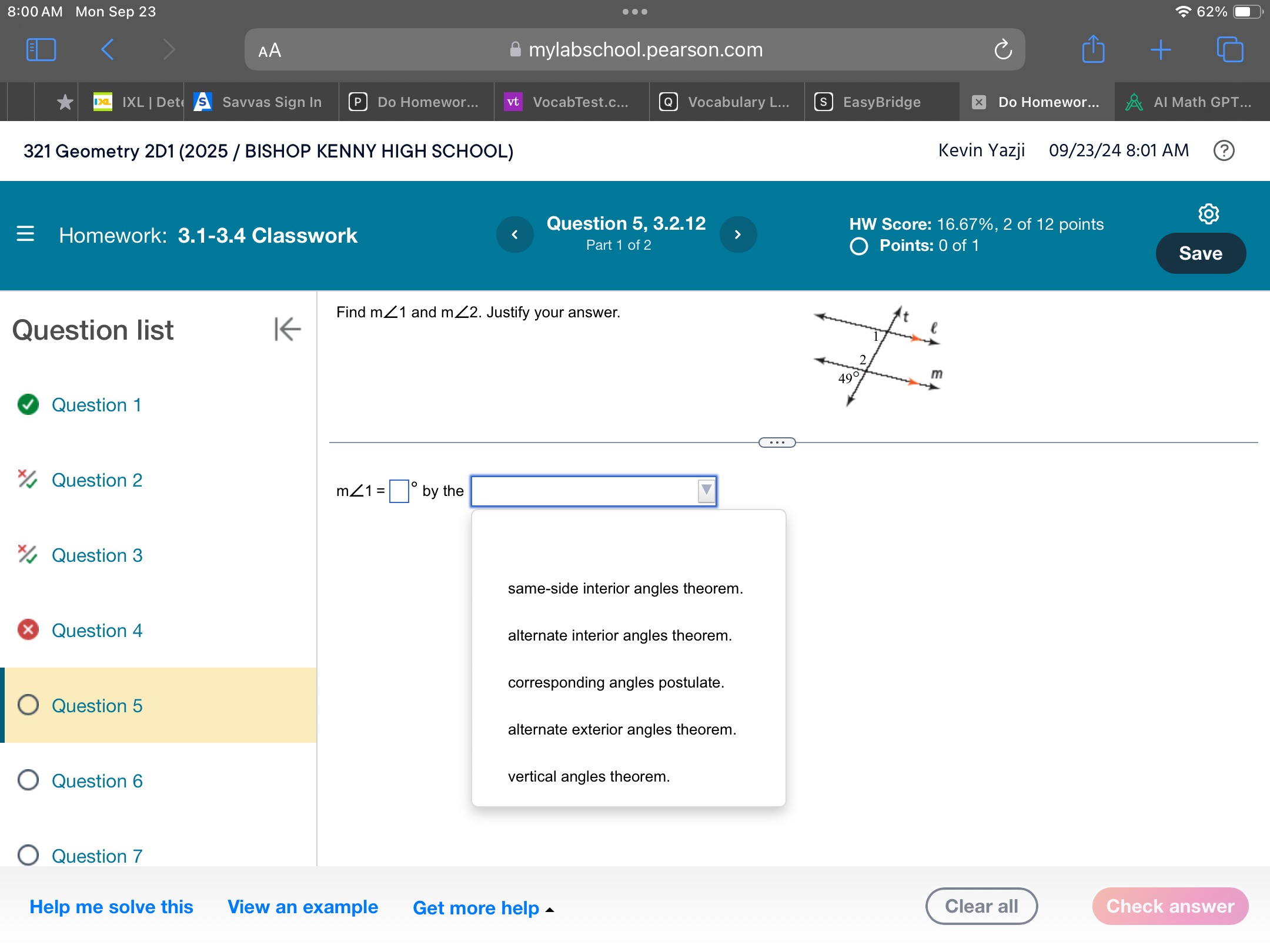Expand the divider ellipsis handle
The image size is (1270, 952).
[777, 443]
